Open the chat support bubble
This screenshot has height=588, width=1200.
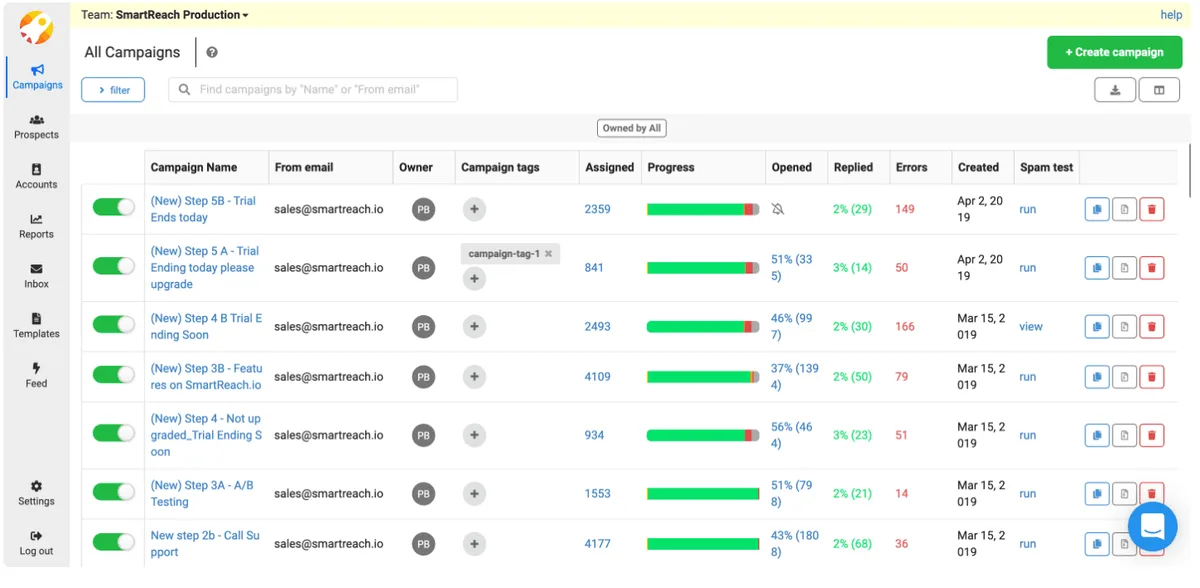pos(1152,526)
